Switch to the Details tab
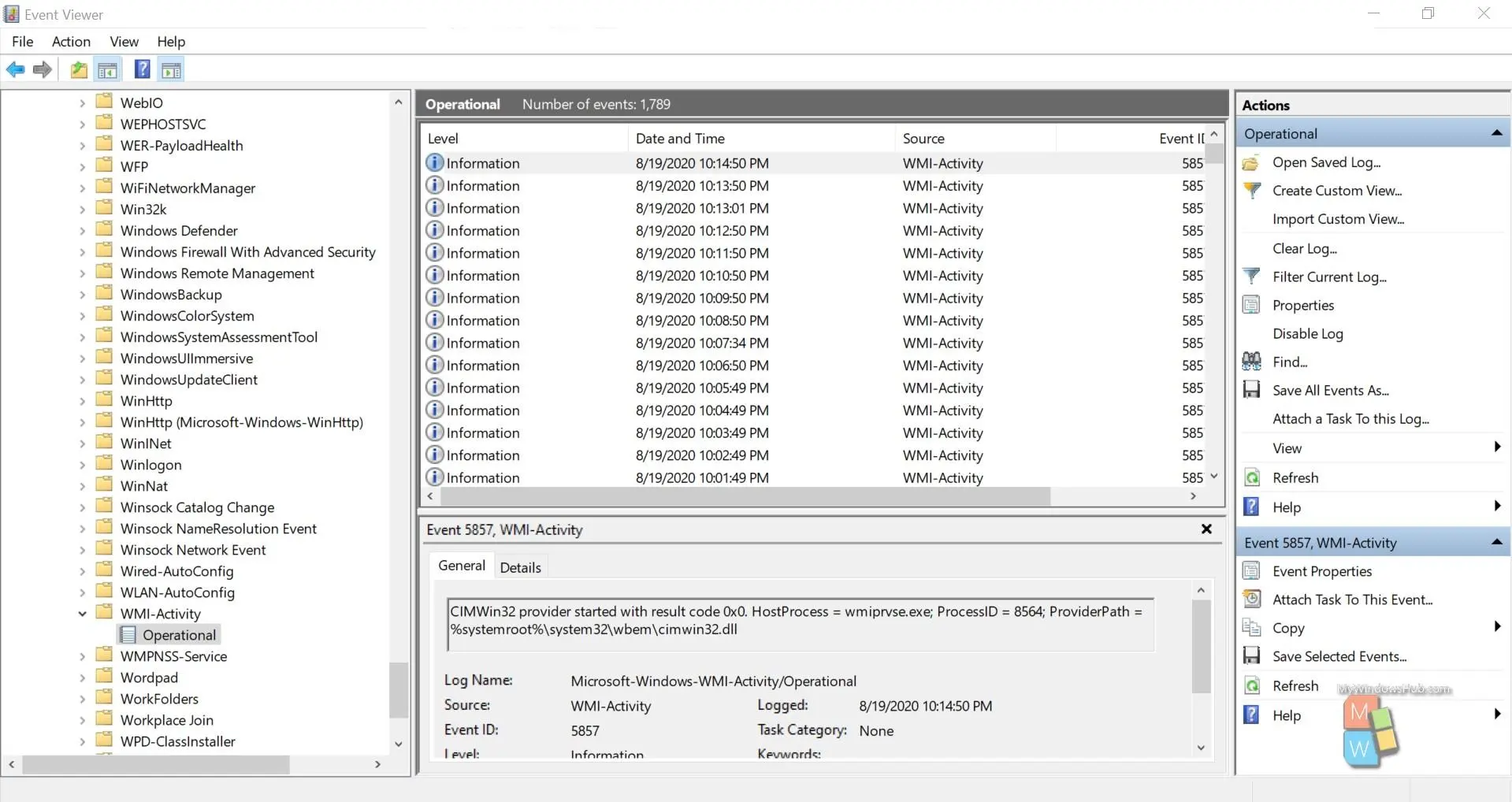The height and width of the screenshot is (802, 1512). point(520,567)
